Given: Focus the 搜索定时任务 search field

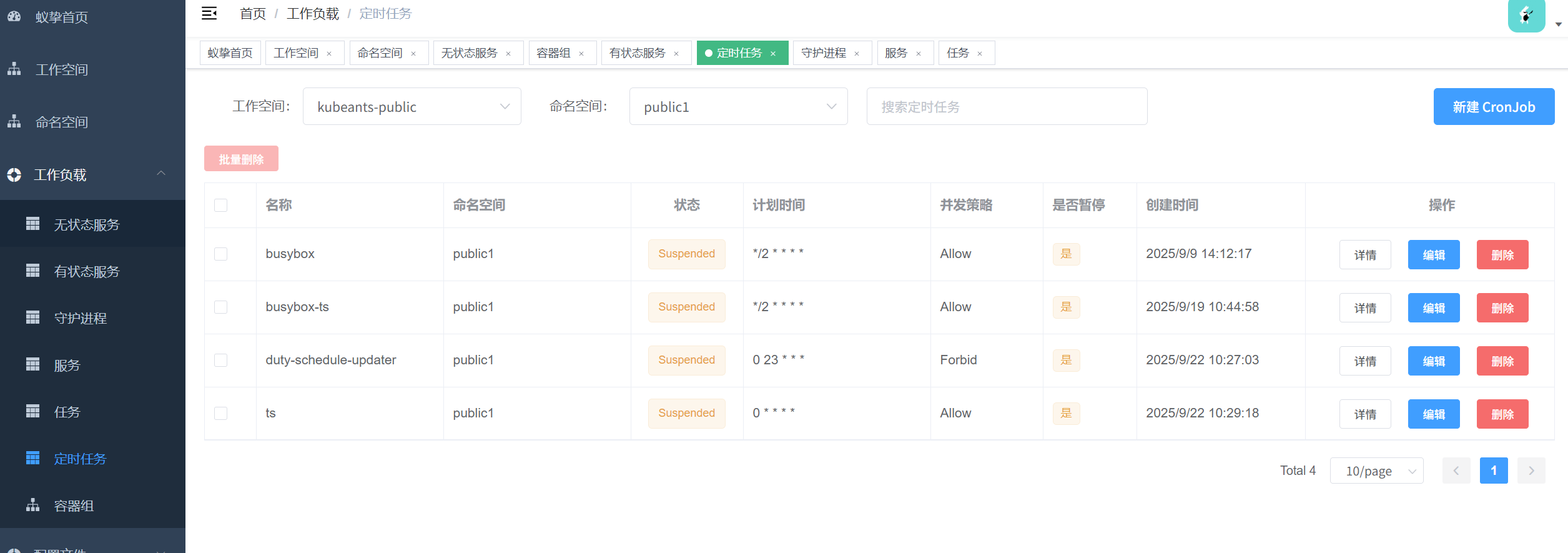Looking at the screenshot, I should pyautogui.click(x=1006, y=107).
